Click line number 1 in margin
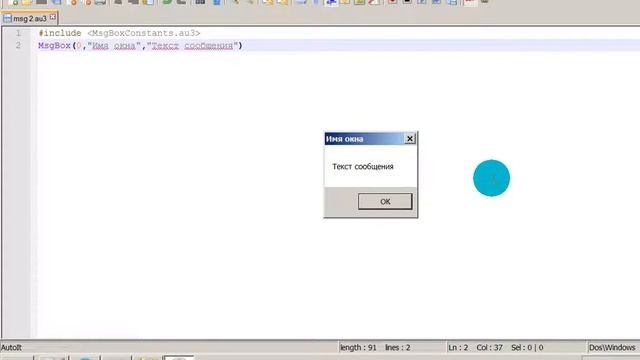This screenshot has height=360, width=640. (x=18, y=33)
